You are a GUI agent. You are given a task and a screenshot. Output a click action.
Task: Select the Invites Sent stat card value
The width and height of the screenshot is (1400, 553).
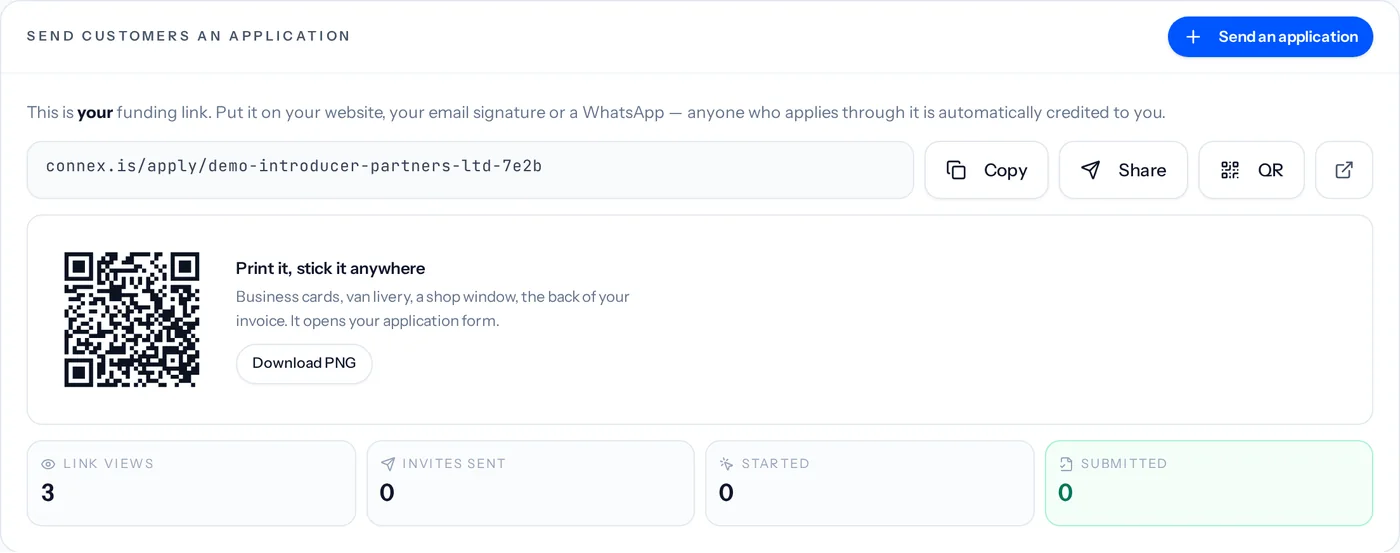tap(387, 492)
